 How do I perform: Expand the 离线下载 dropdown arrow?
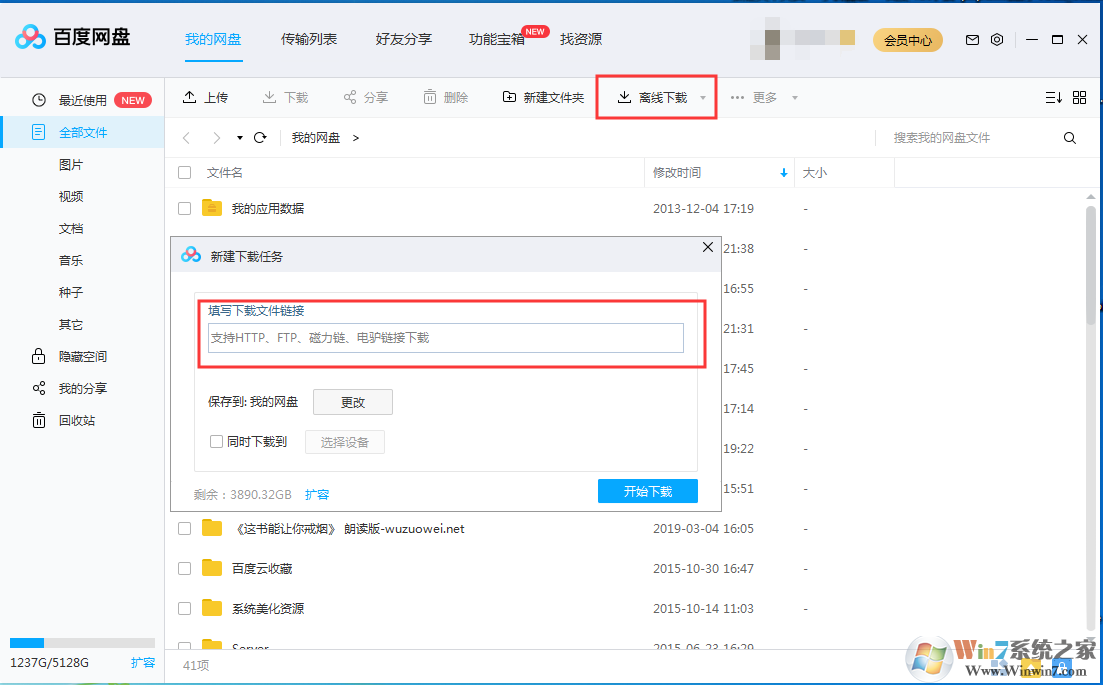pyautogui.click(x=703, y=98)
